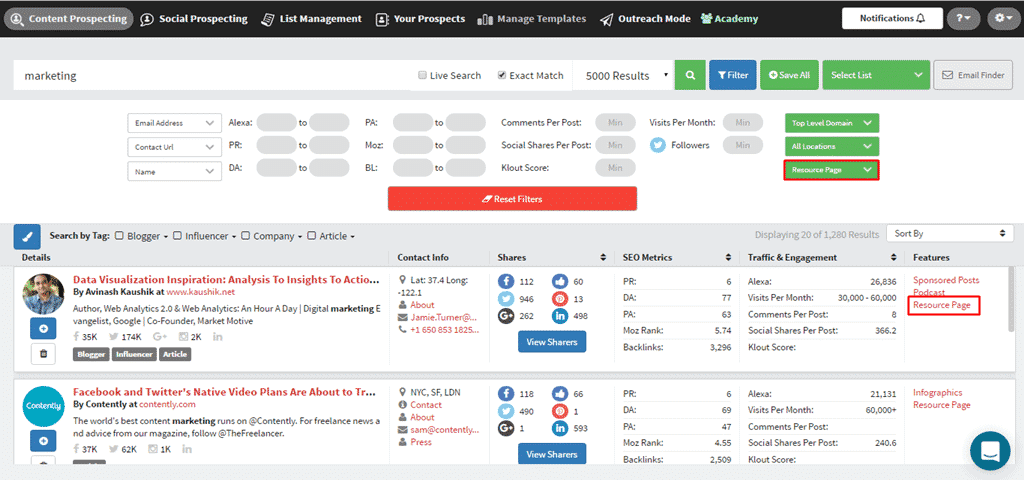The width and height of the screenshot is (1024, 480).
Task: Check the Blogger tag checkbox
Action: (120, 236)
